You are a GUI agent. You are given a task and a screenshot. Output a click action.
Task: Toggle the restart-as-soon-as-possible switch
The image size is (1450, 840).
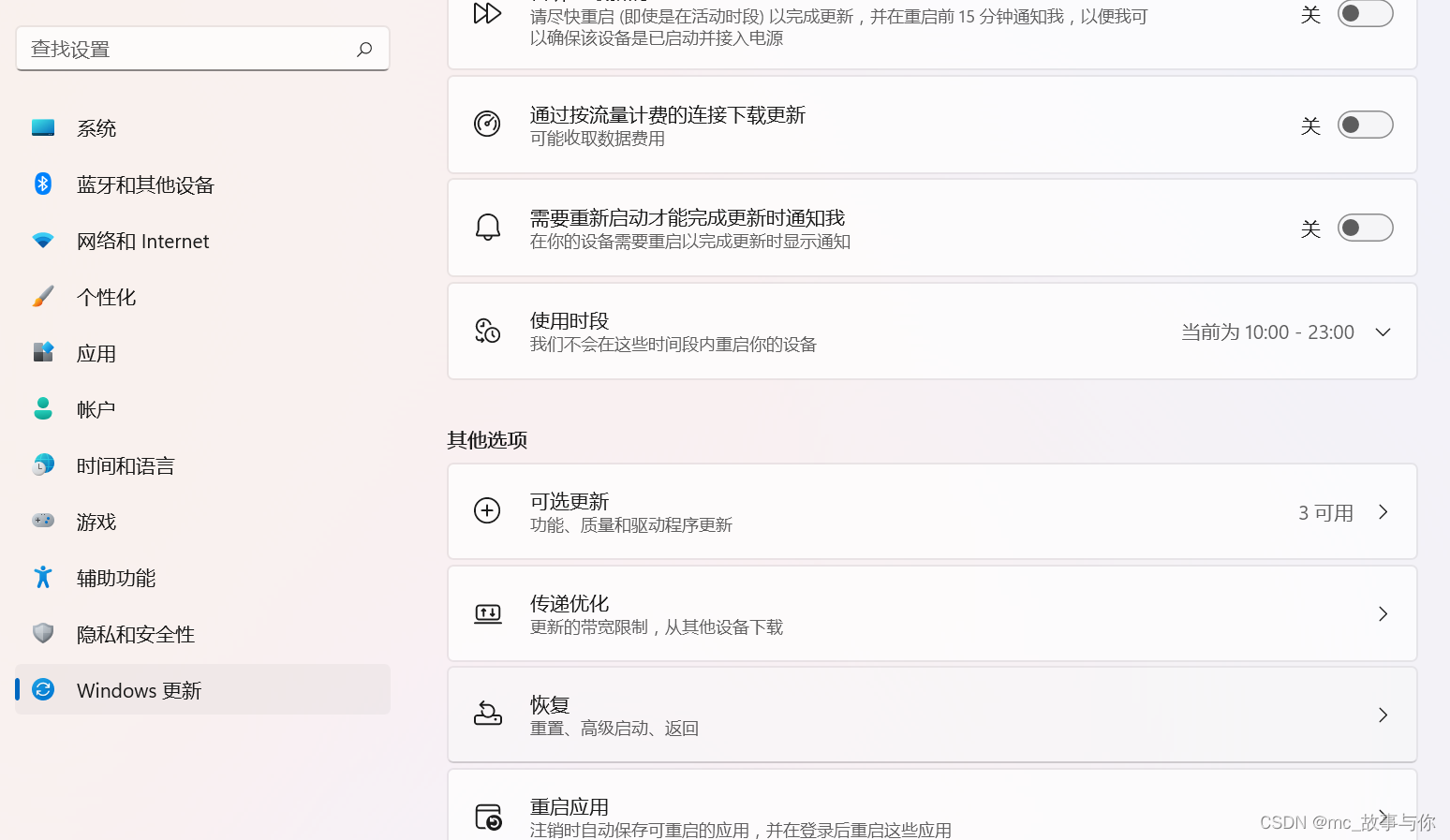[1365, 13]
